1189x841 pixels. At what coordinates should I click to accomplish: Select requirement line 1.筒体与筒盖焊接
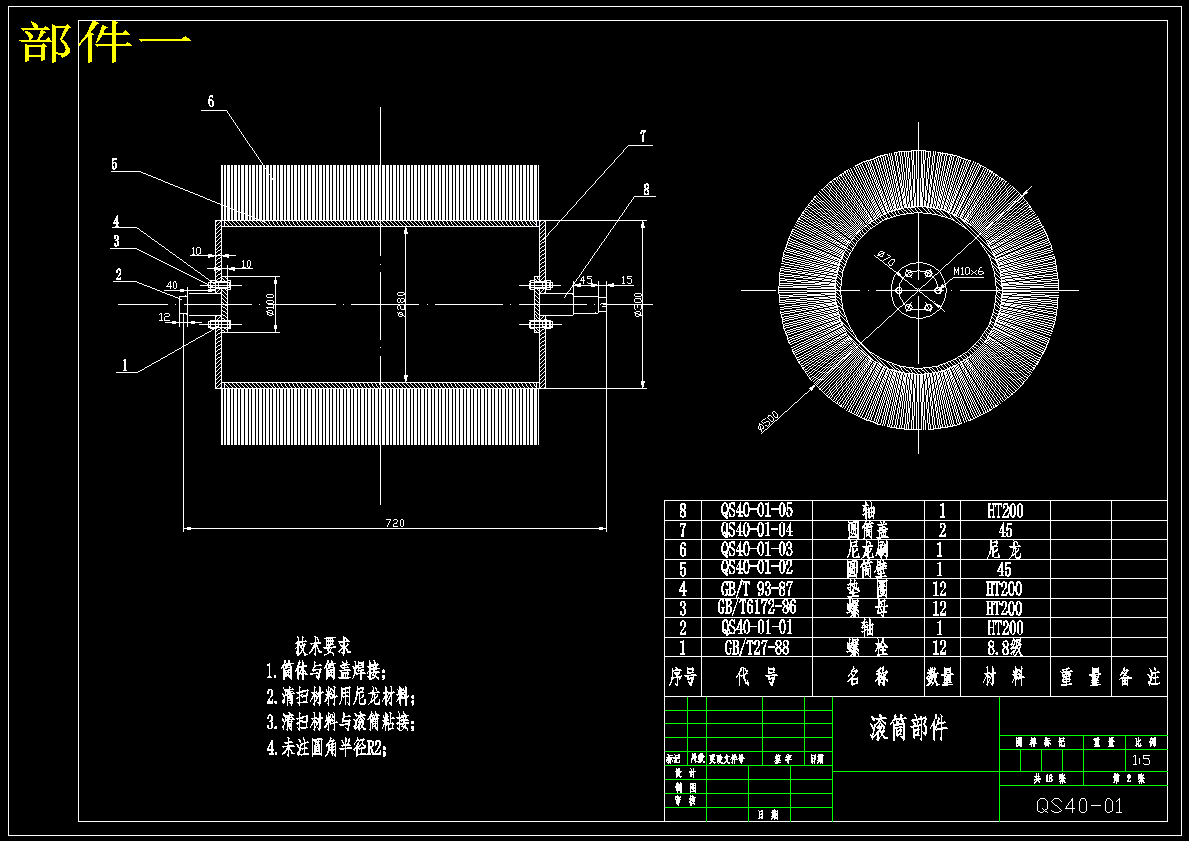pos(326,671)
